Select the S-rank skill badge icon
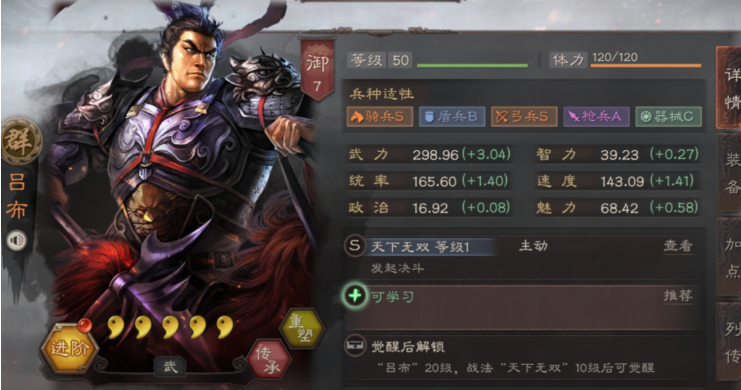This screenshot has height=390, width=741. click(x=354, y=245)
